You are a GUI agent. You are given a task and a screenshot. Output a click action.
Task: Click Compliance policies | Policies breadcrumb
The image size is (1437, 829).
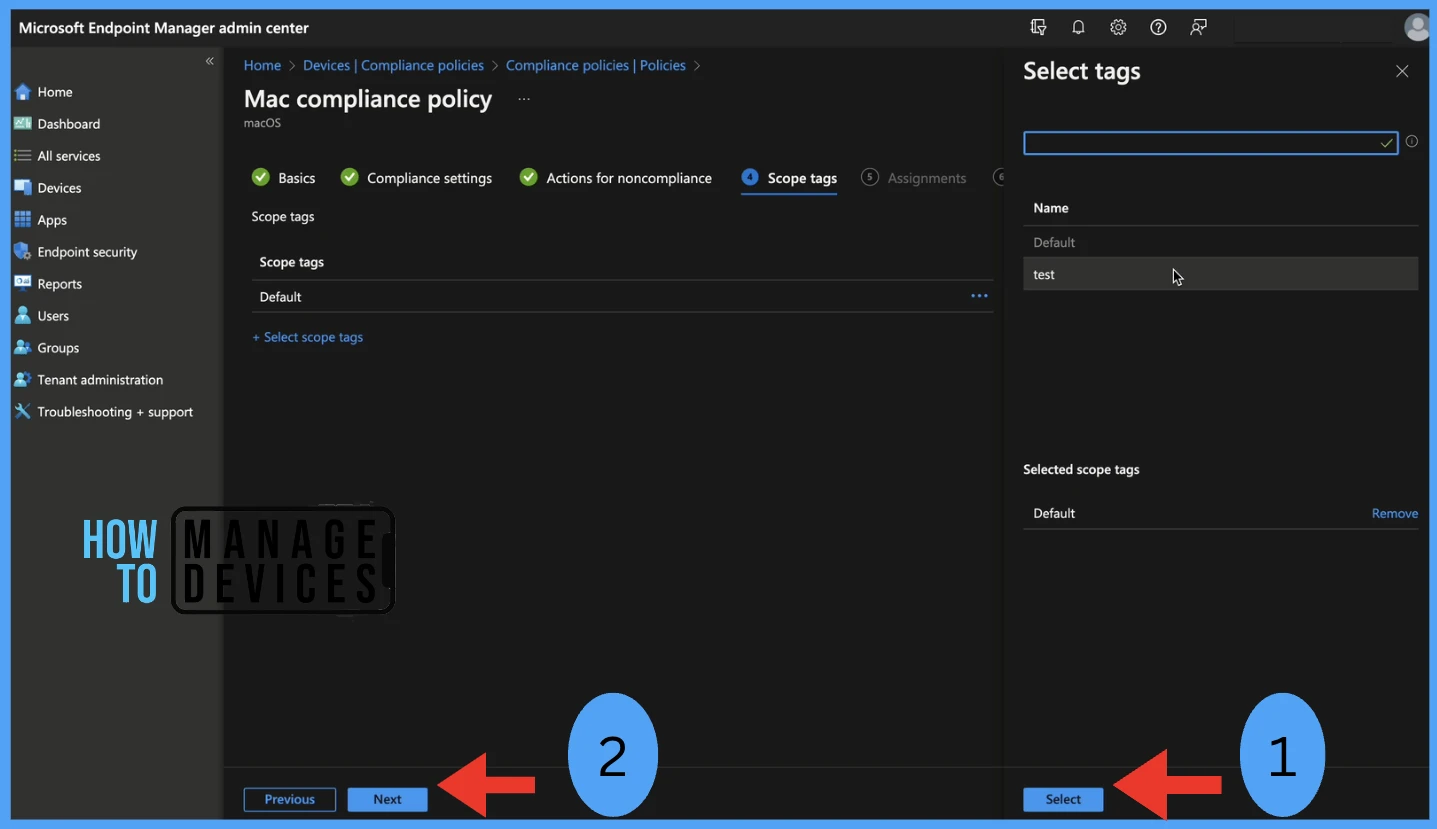[596, 66]
